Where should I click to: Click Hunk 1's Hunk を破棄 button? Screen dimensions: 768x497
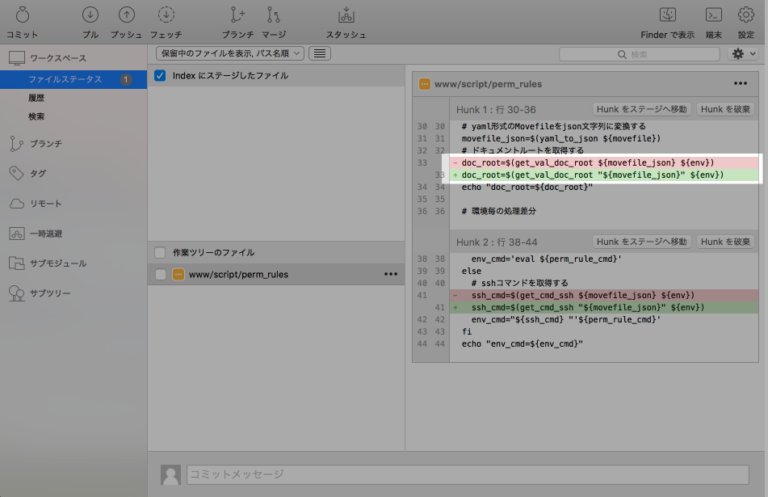click(725, 109)
